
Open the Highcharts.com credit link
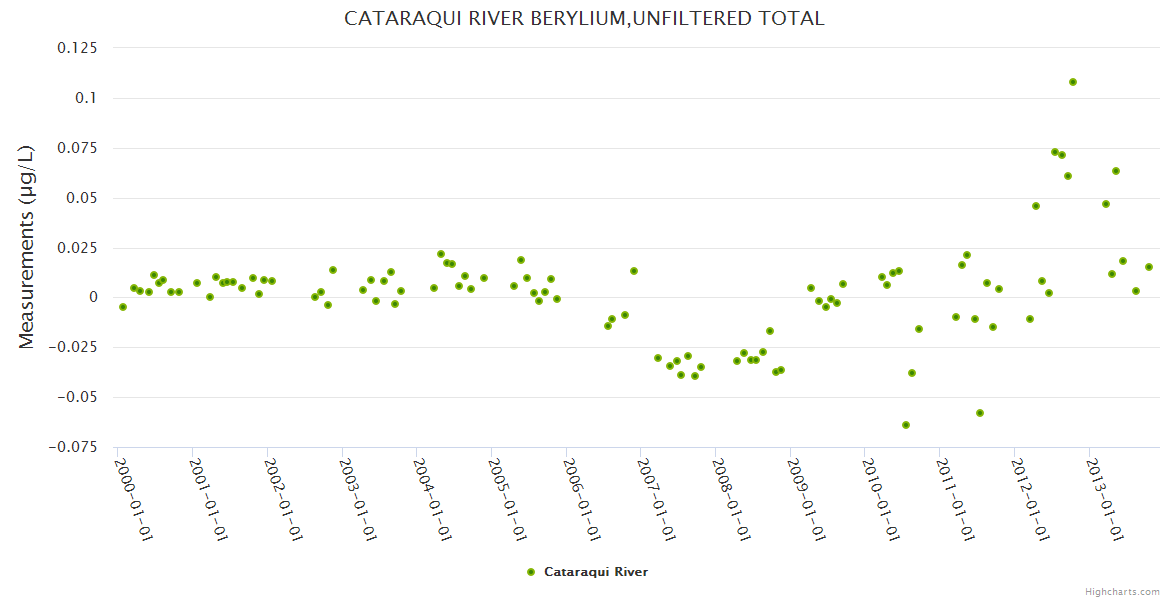[1122, 591]
